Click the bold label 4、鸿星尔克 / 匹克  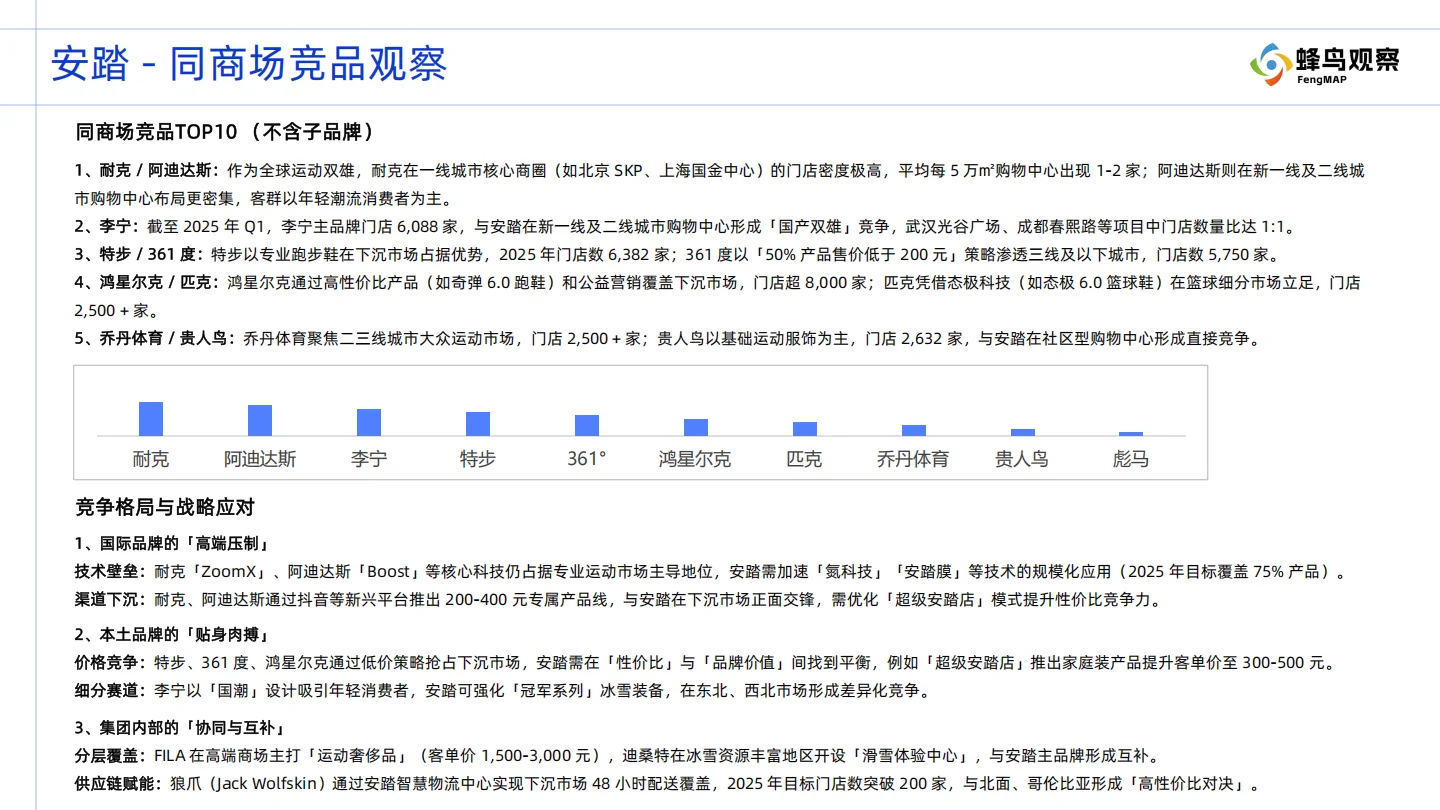[146, 283]
